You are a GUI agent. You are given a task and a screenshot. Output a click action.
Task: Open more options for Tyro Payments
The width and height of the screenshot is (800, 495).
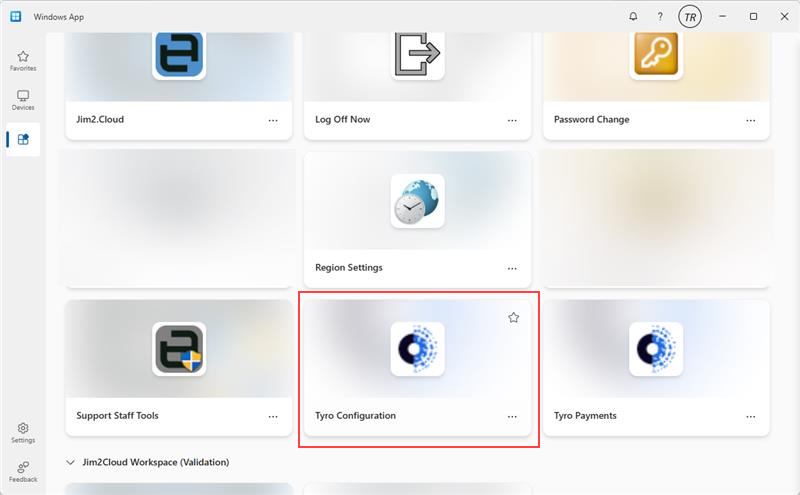click(751, 416)
